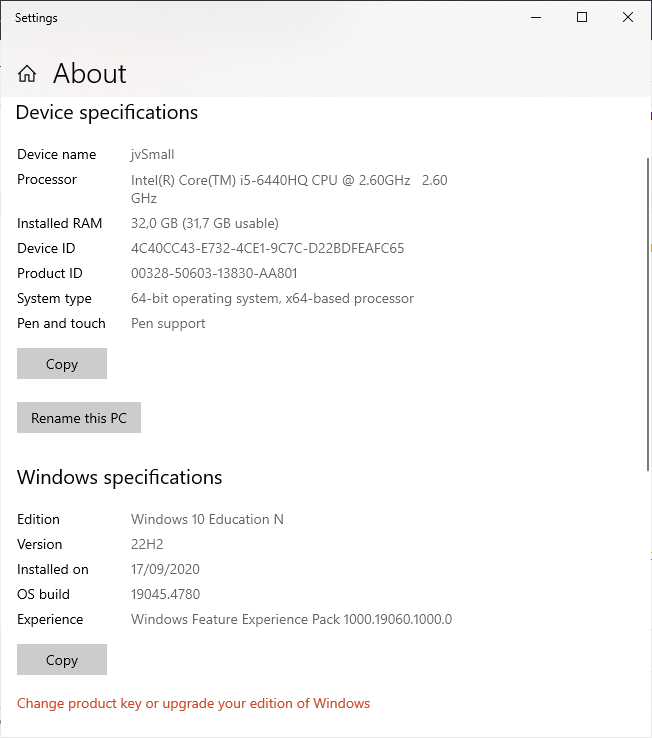Click the version value 22H2
Image resolution: width=652 pixels, height=738 pixels.
(147, 544)
